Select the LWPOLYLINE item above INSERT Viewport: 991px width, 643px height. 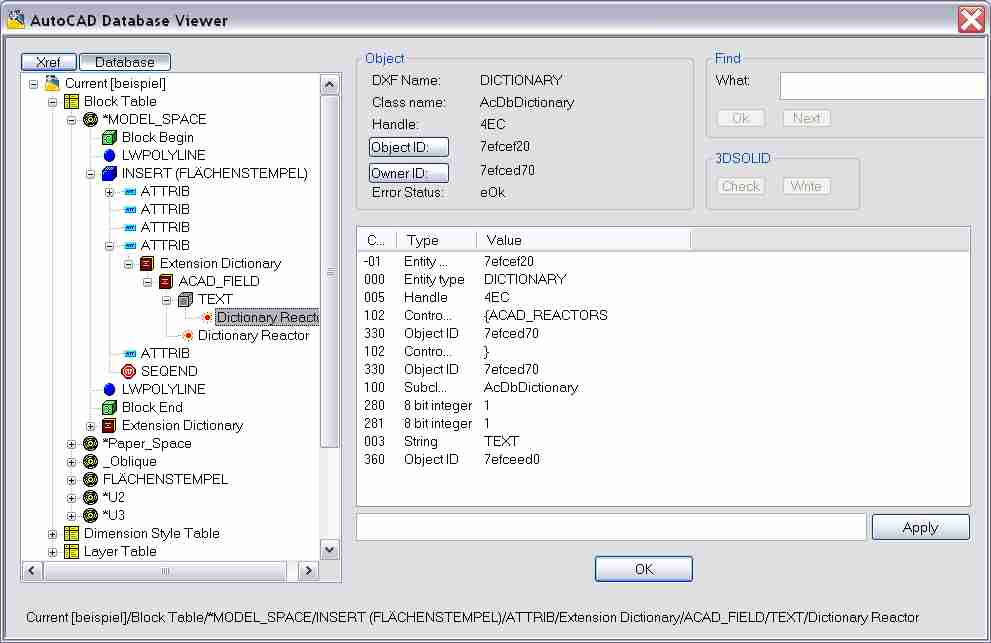pos(163,155)
